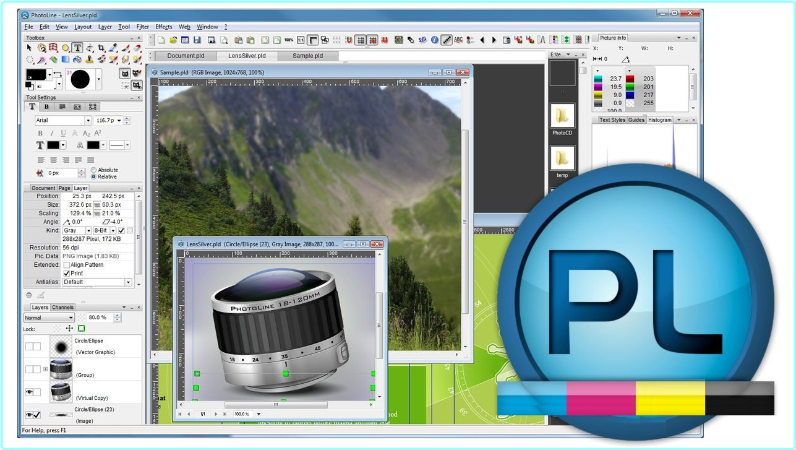Select the stamp clone tool in Toolbox
The height and width of the screenshot is (450, 796).
point(89,59)
